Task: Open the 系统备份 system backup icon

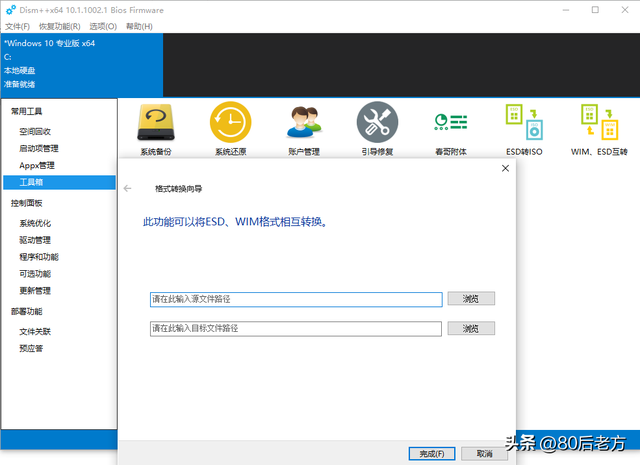Action: (156, 122)
